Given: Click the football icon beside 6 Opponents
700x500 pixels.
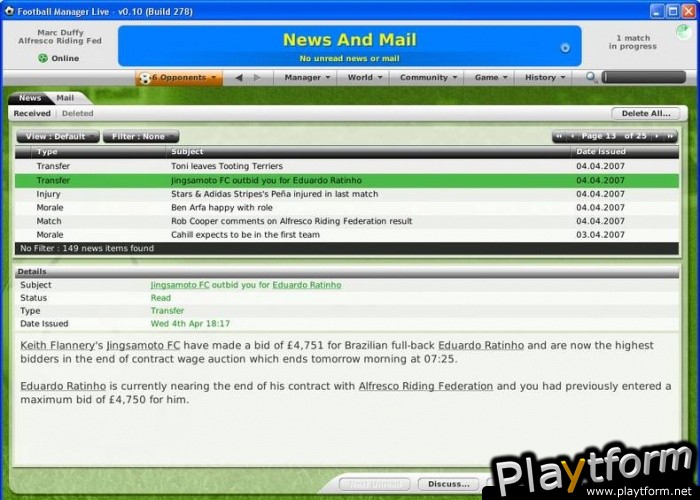Looking at the screenshot, I should 144,78.
